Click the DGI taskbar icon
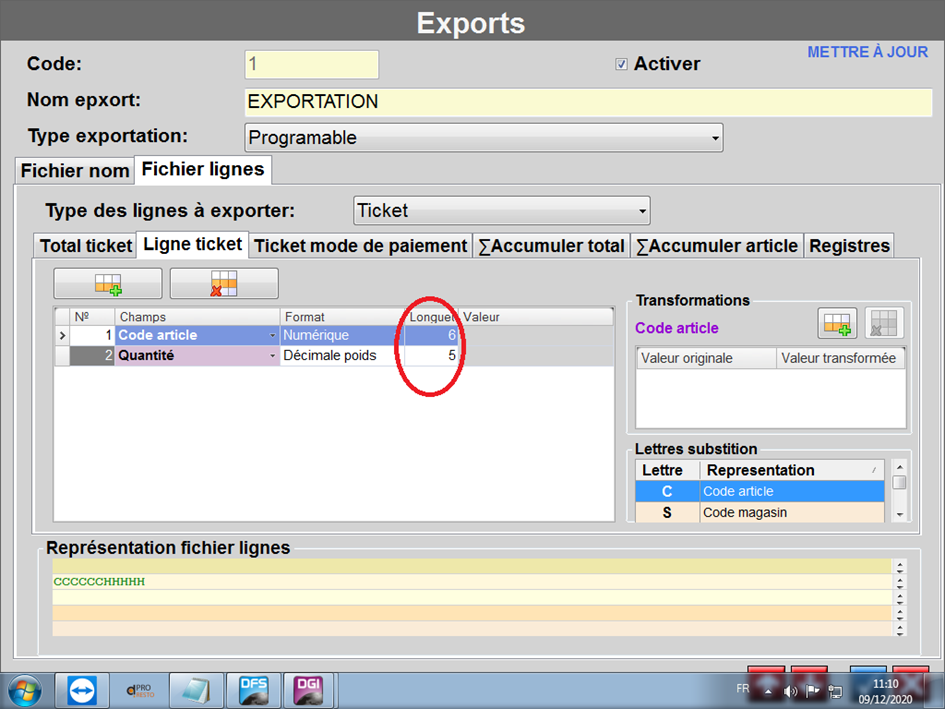This screenshot has height=709, width=945. coord(309,690)
